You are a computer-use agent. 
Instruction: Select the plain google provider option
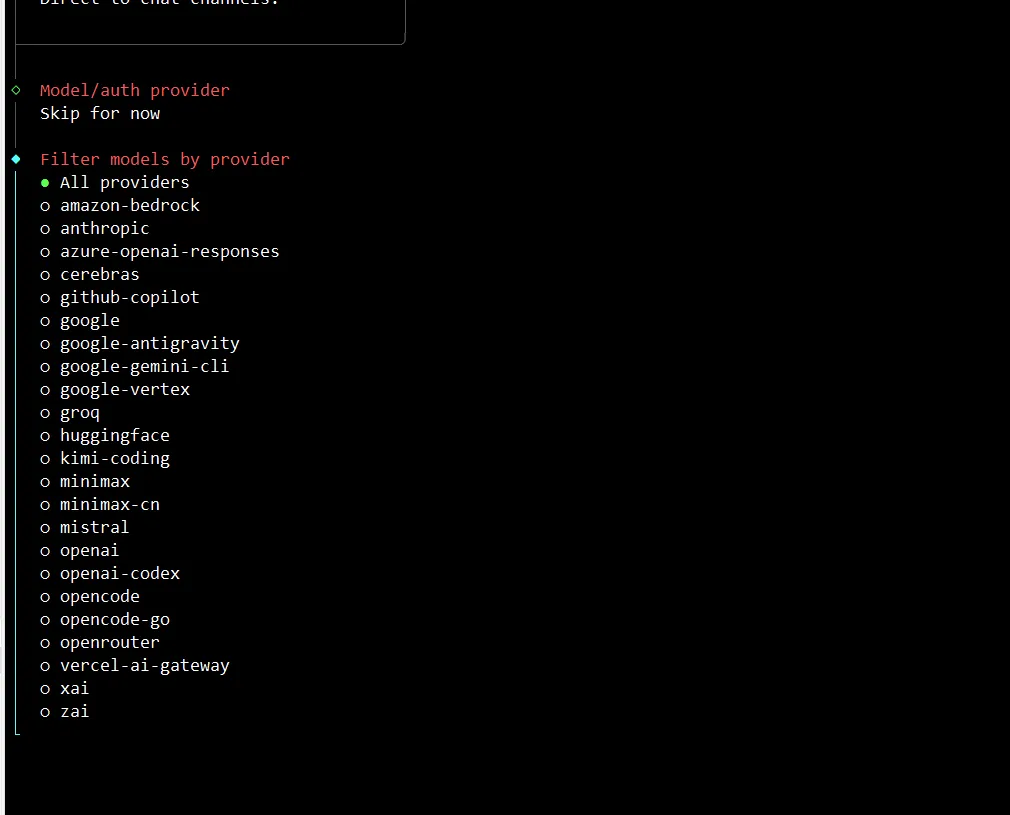click(x=80, y=321)
